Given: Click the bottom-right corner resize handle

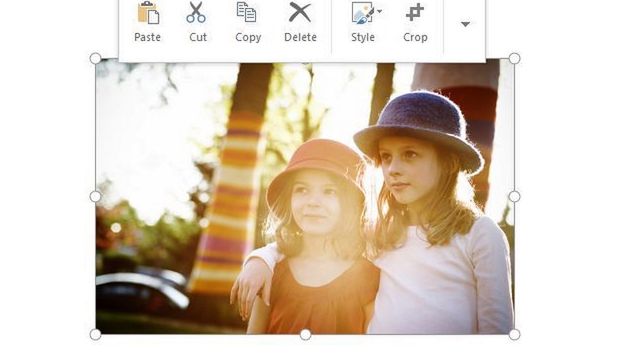Looking at the screenshot, I should coord(514,335).
